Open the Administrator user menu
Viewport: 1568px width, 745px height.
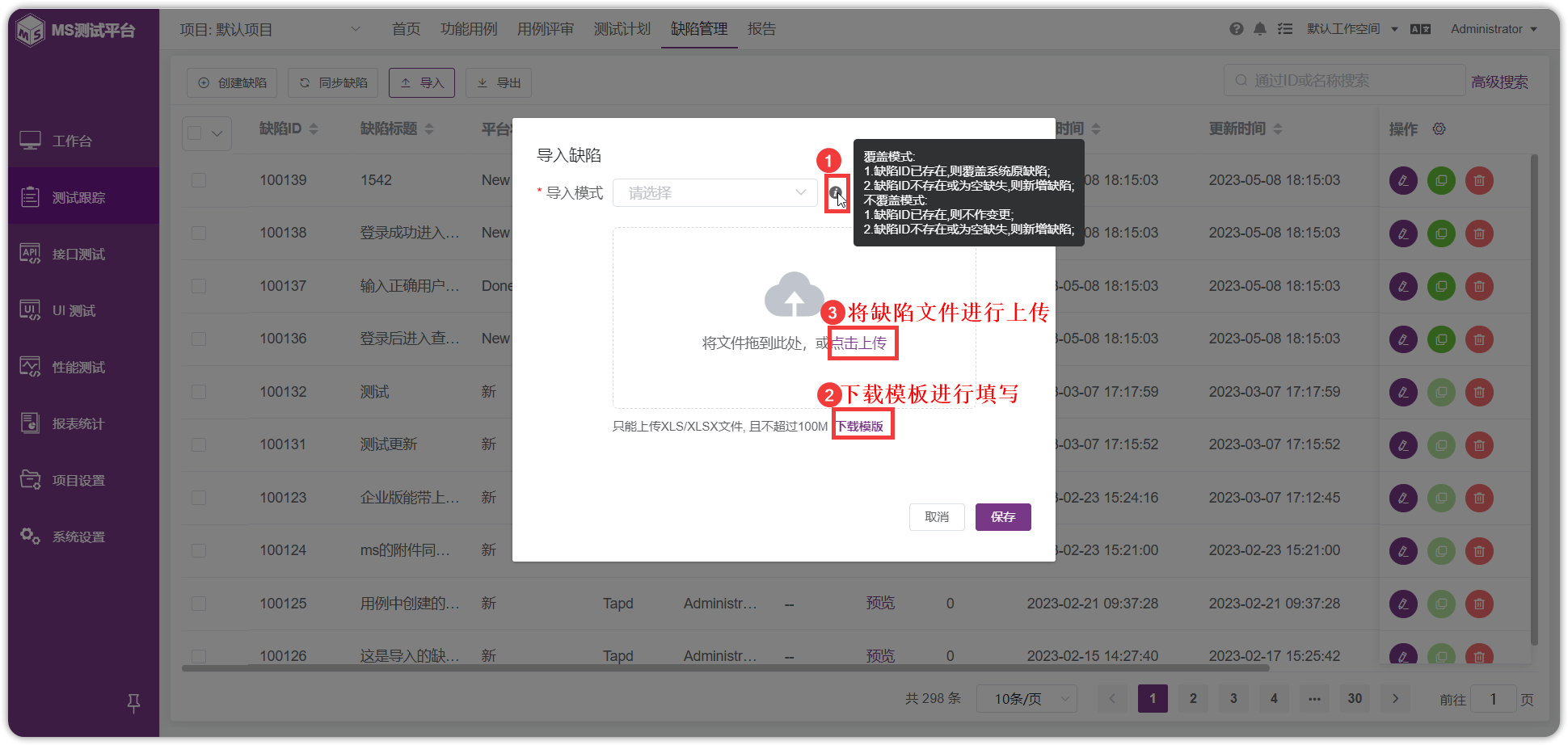(x=1494, y=29)
